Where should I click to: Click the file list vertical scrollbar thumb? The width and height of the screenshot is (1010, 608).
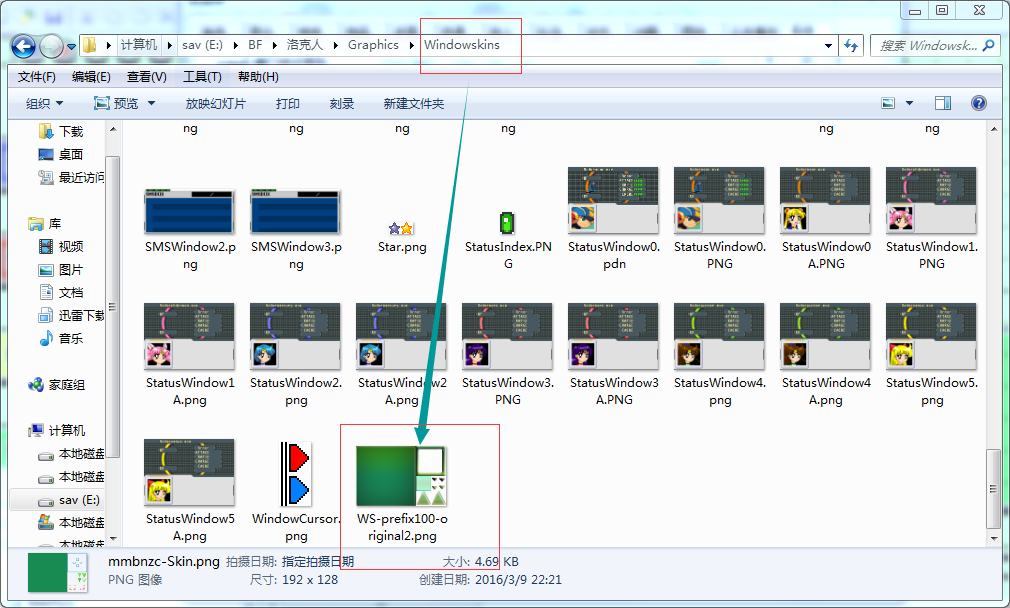pos(993,489)
